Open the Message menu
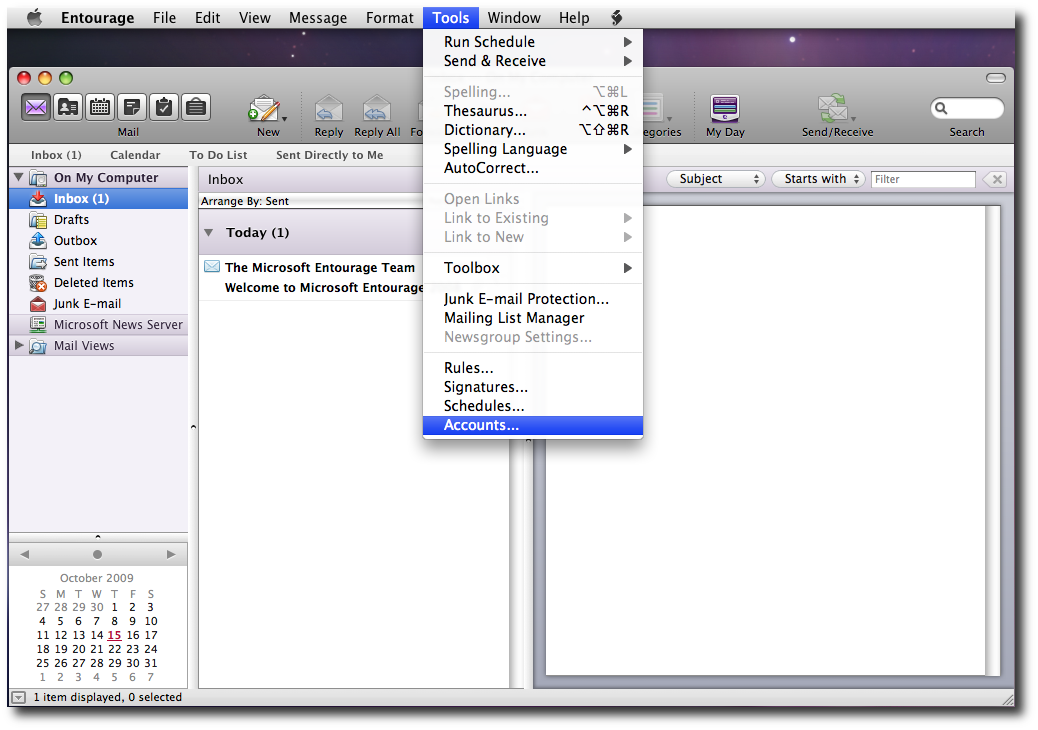 click(318, 18)
